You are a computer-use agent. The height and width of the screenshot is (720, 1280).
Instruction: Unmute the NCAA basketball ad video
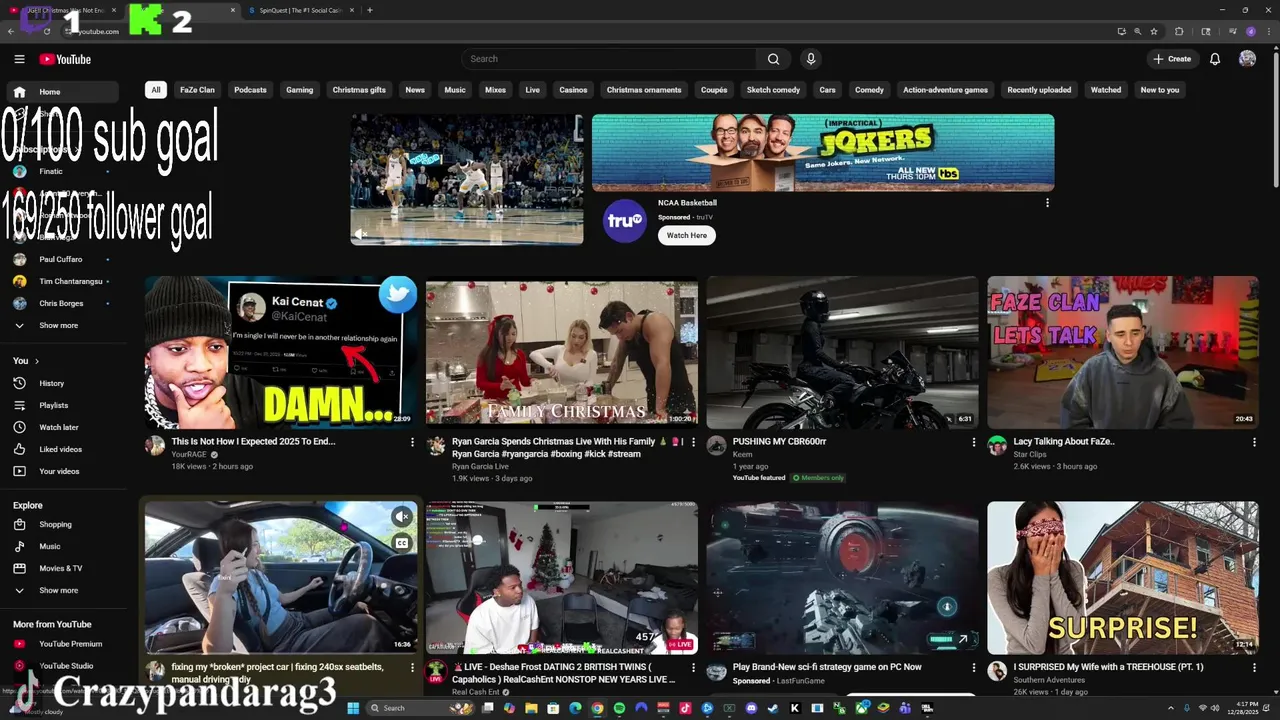(x=362, y=234)
